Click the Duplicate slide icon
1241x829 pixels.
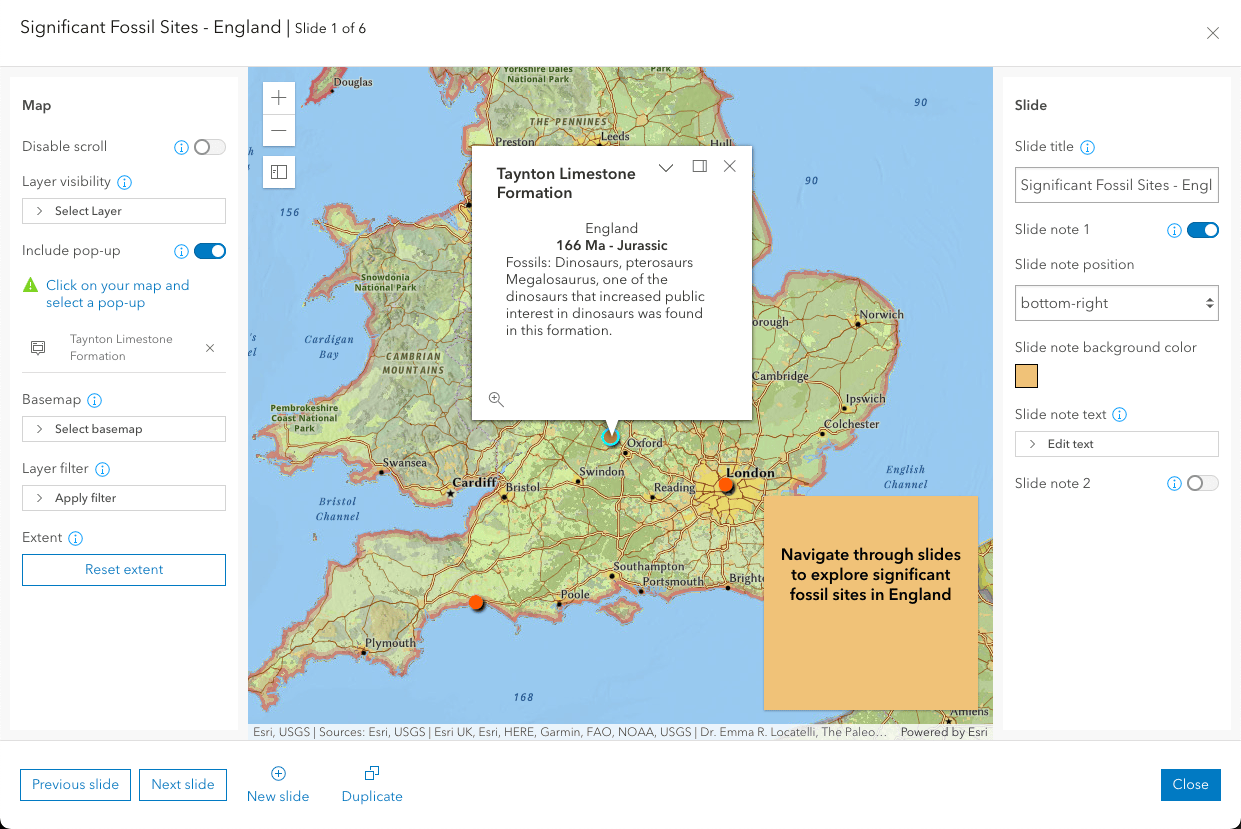click(x=372, y=773)
